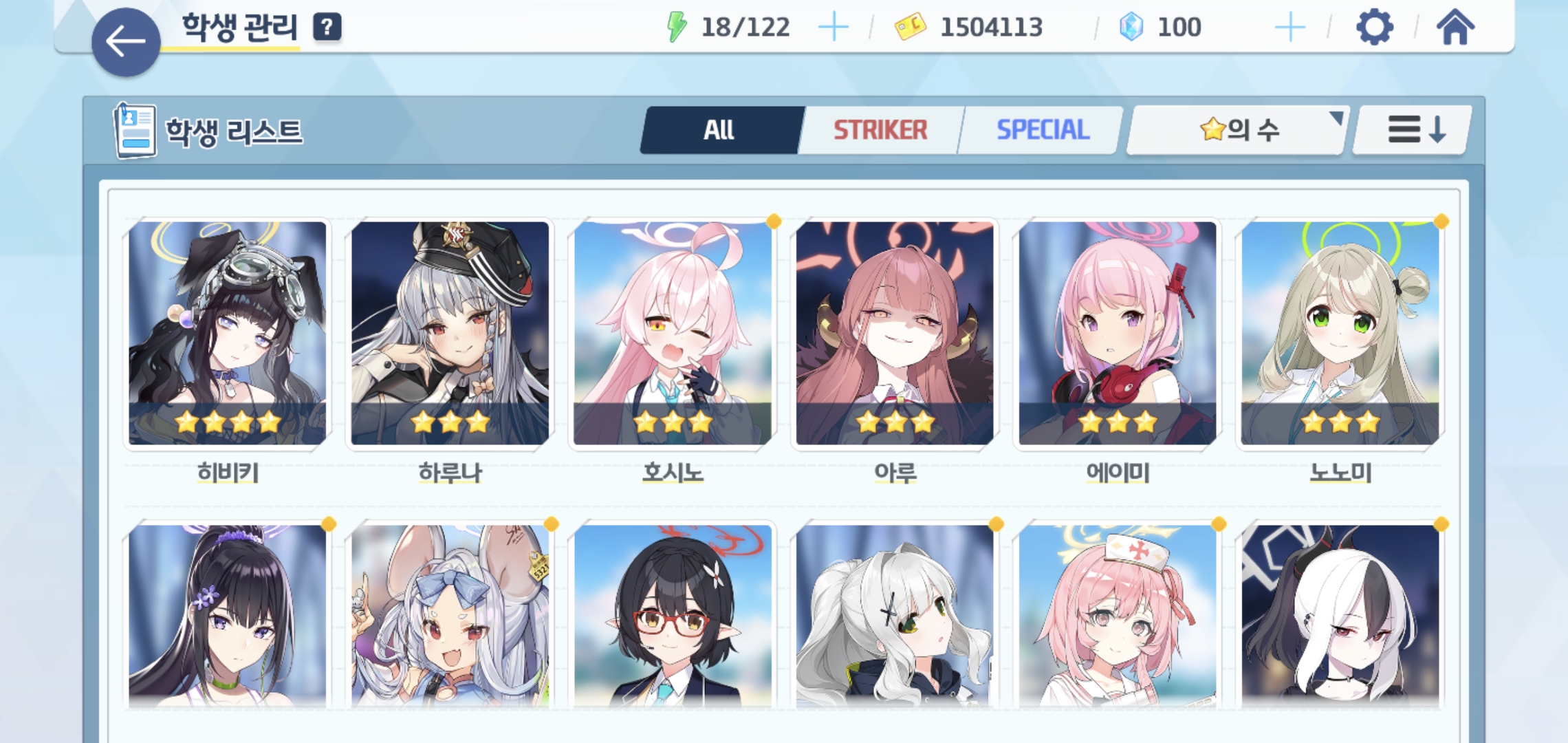The width and height of the screenshot is (1568, 743).
Task: Select student 히비키 portrait
Action: (x=228, y=334)
